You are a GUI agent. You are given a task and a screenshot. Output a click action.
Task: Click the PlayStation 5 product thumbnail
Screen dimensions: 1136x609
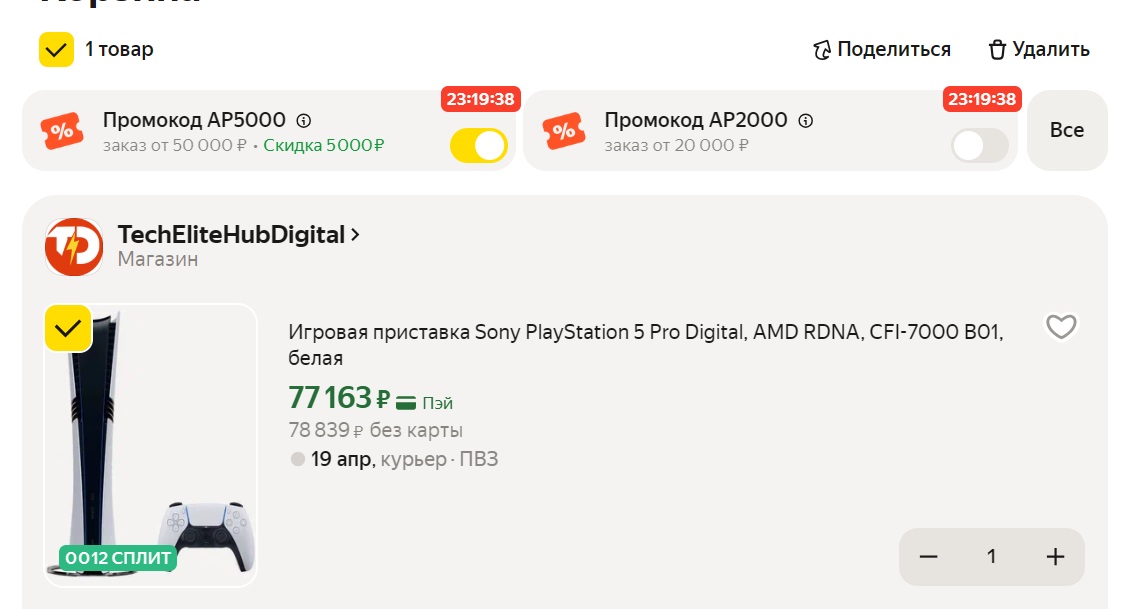[x=150, y=440]
